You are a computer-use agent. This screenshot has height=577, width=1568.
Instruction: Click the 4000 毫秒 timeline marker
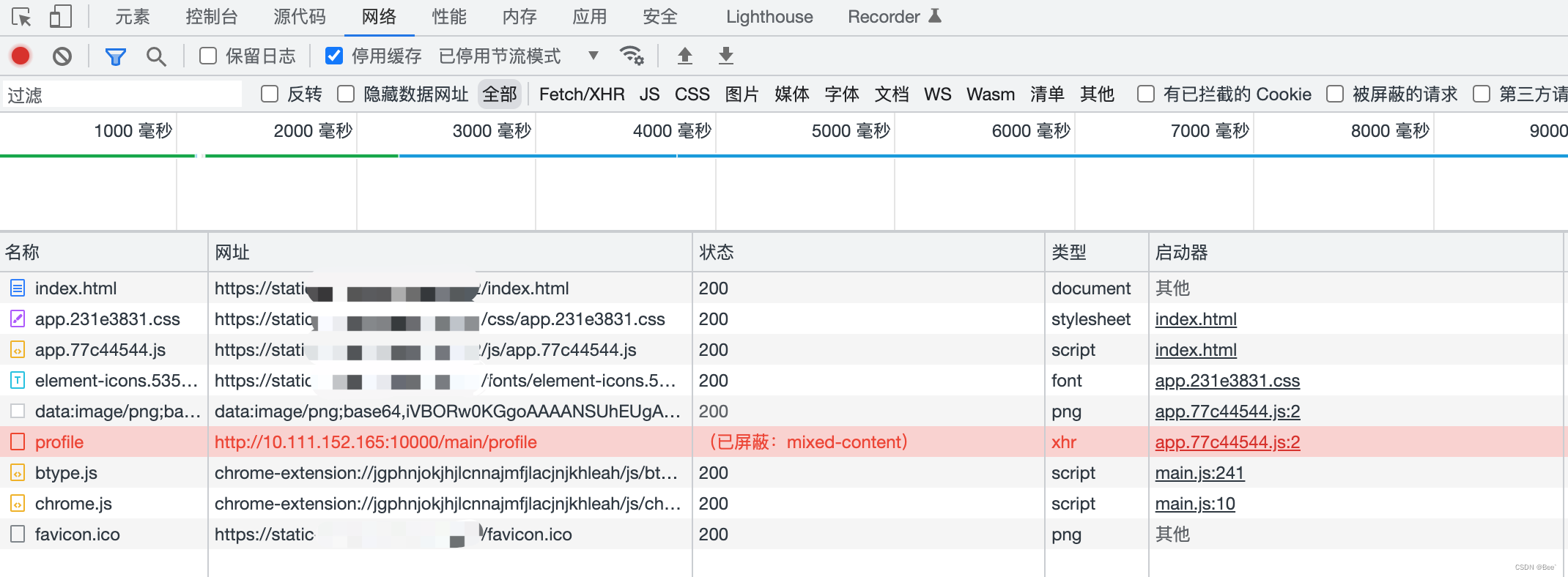click(672, 130)
